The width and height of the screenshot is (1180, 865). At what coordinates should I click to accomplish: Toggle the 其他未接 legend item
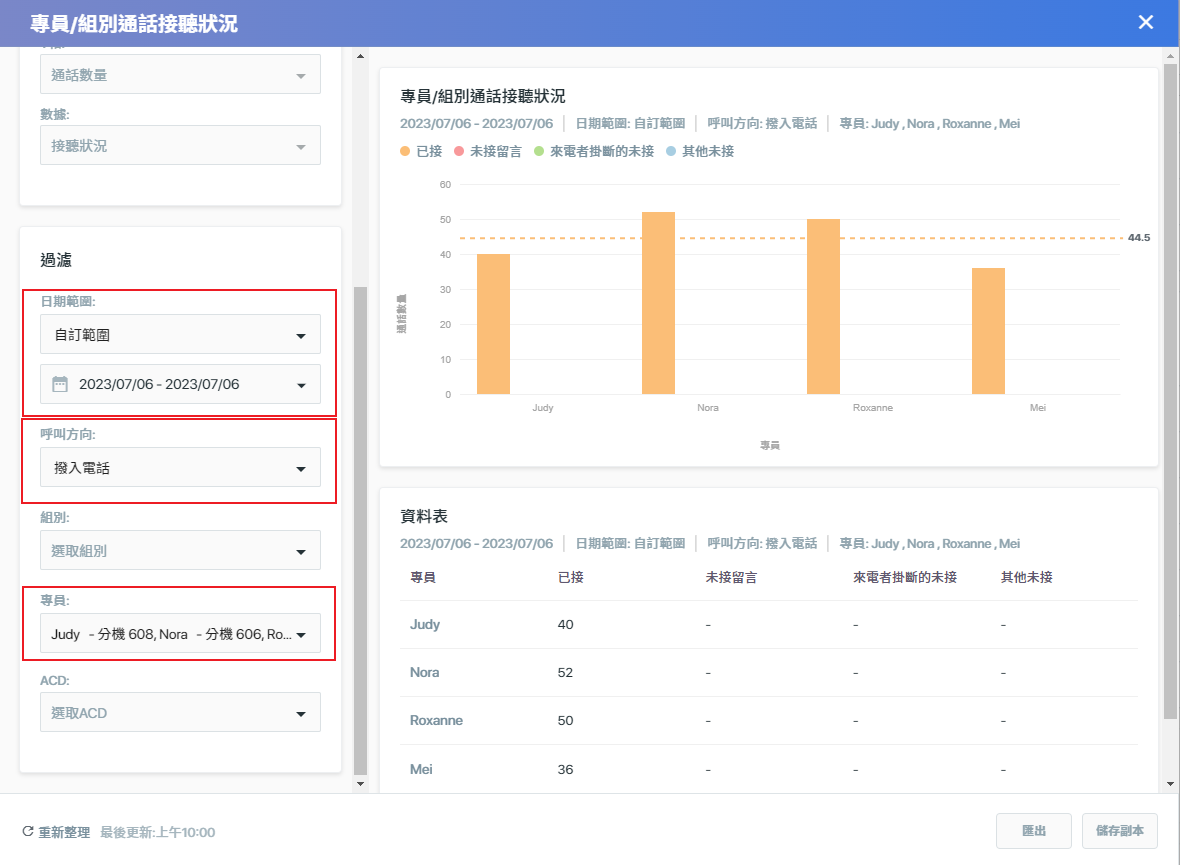coord(700,151)
